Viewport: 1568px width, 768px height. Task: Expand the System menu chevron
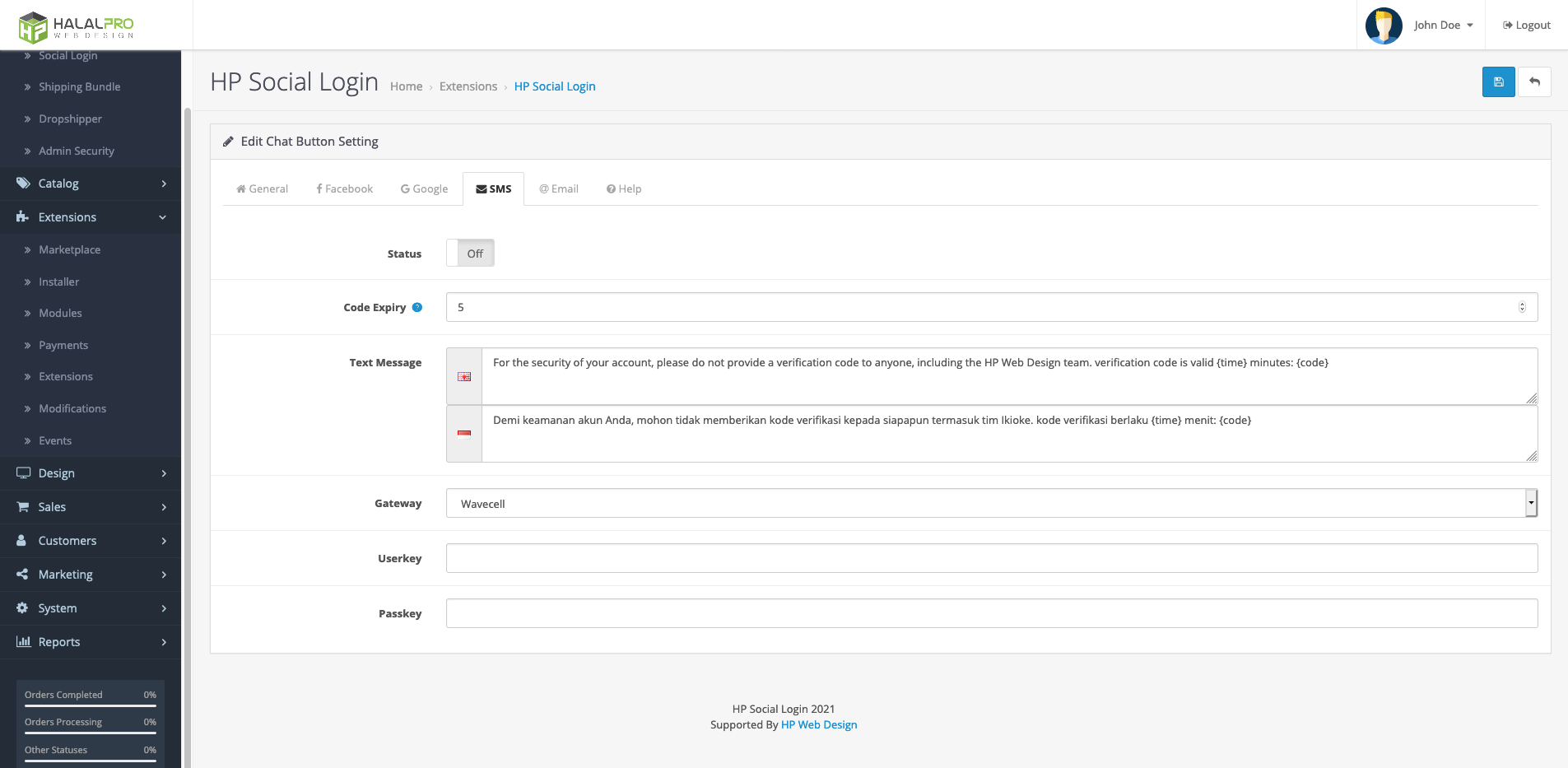point(164,608)
